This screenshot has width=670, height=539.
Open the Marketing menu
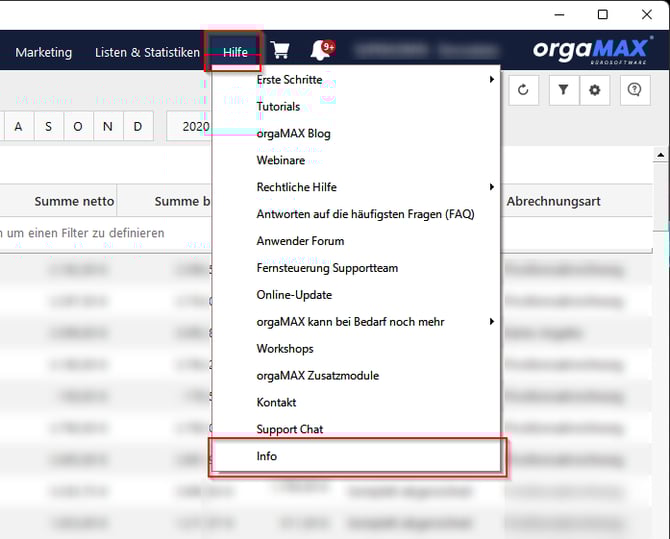point(44,52)
